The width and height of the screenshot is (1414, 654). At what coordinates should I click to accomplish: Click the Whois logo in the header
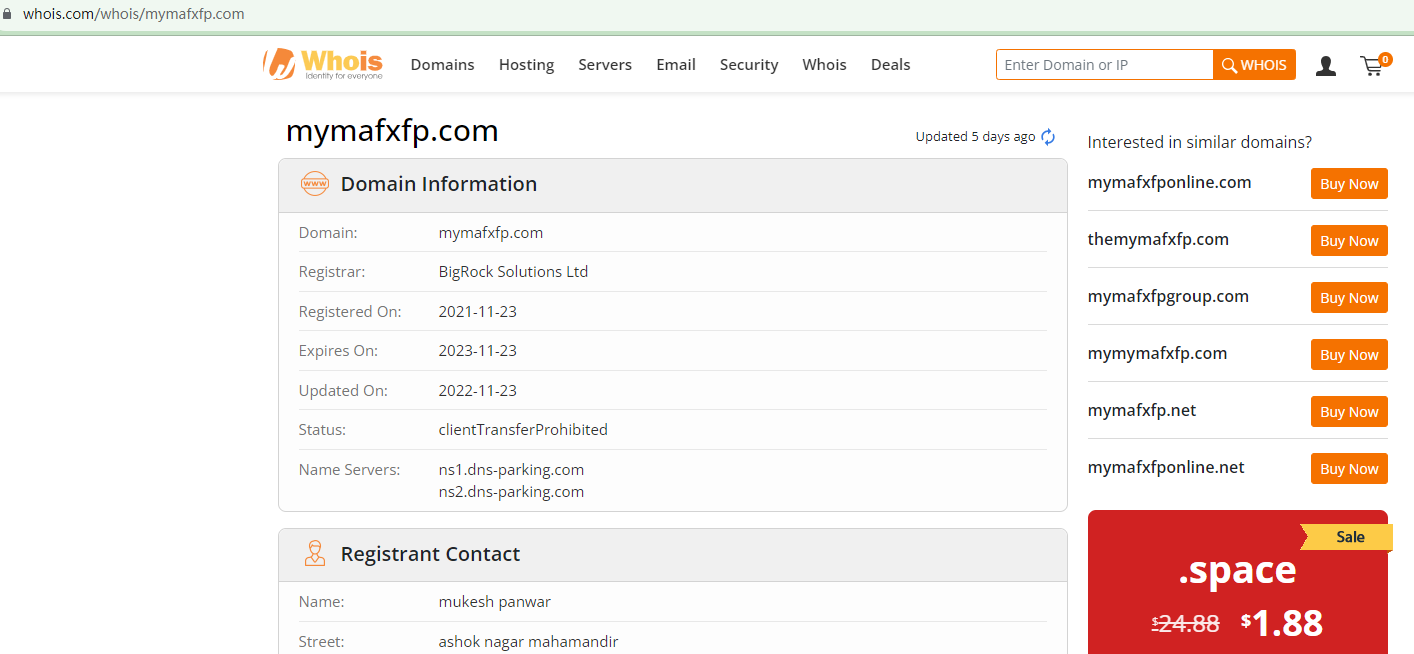pyautogui.click(x=322, y=64)
